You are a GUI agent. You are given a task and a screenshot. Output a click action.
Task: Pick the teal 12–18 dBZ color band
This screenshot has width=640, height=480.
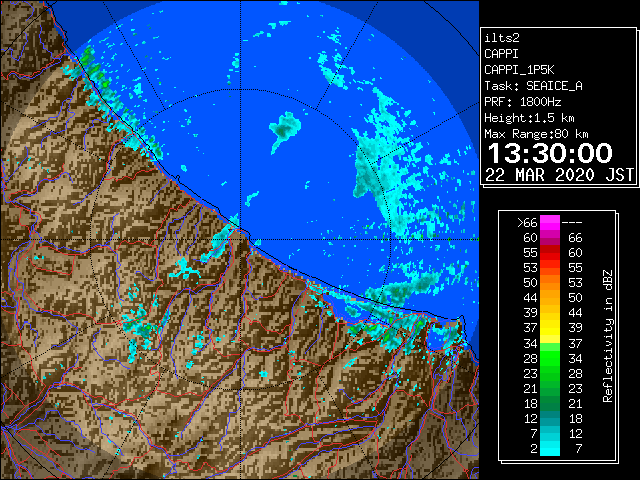point(550,418)
